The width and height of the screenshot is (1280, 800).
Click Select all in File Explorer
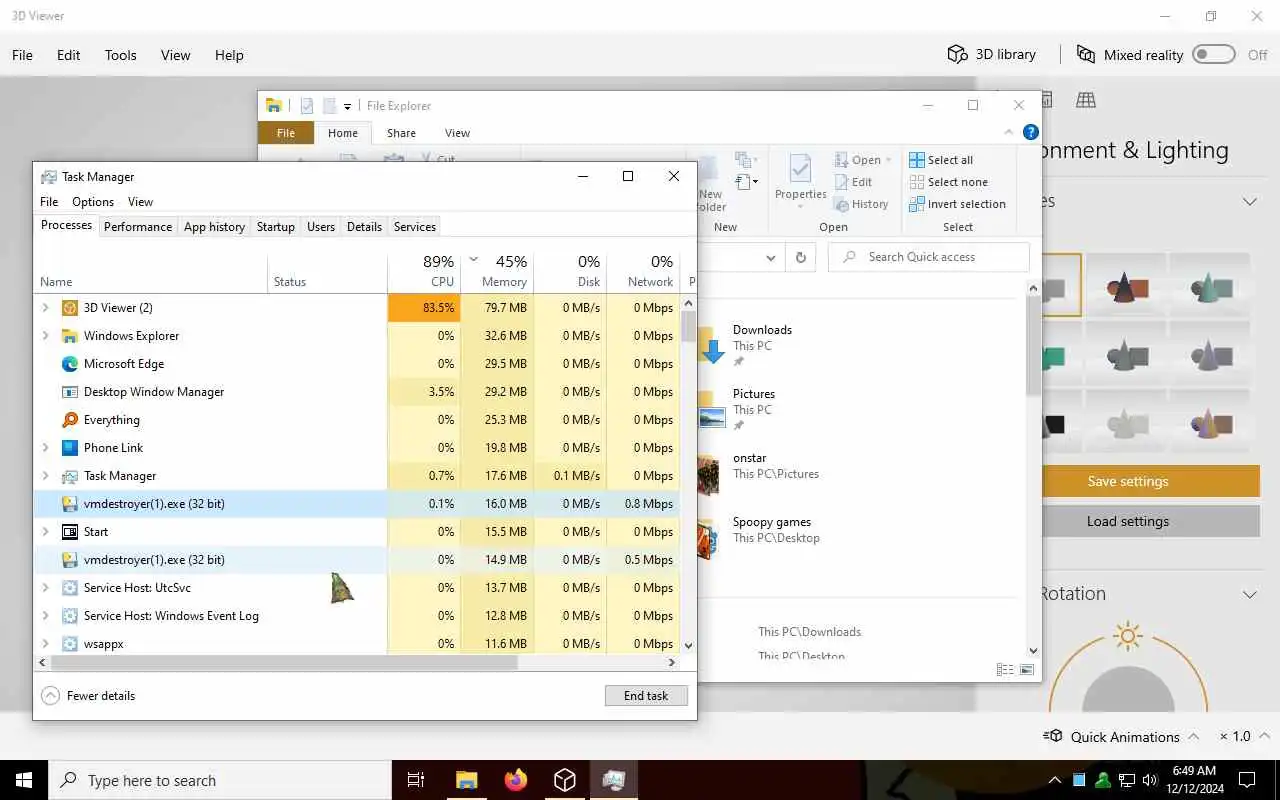[940, 160]
